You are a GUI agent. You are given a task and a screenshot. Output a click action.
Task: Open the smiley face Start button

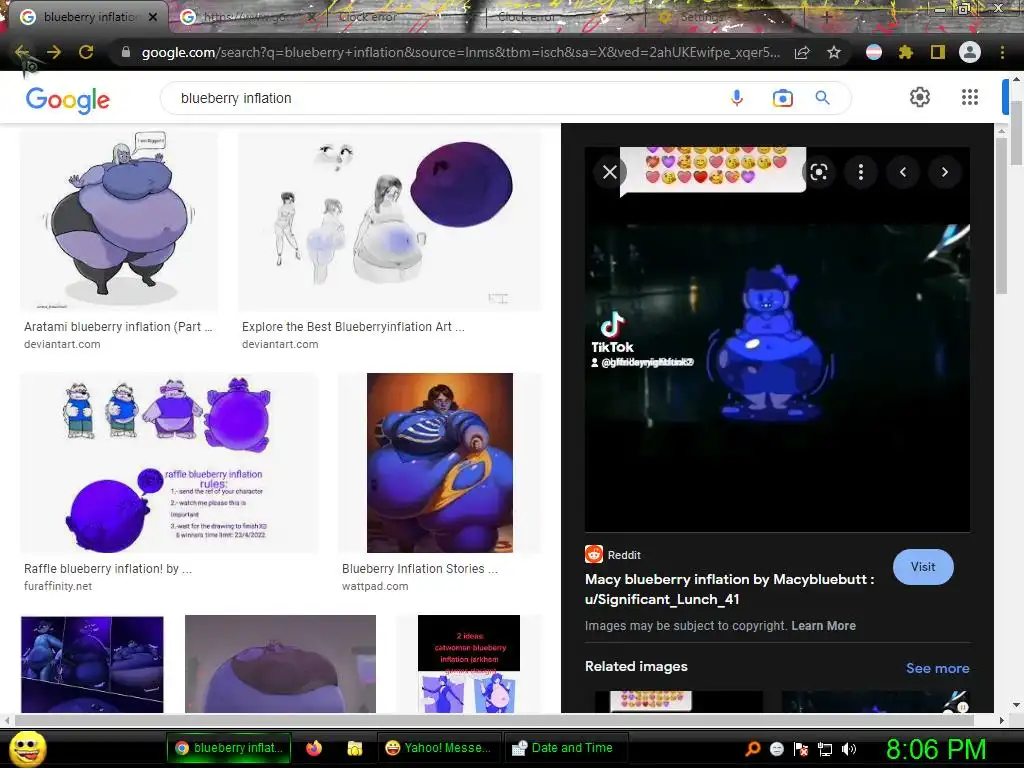pyautogui.click(x=28, y=748)
